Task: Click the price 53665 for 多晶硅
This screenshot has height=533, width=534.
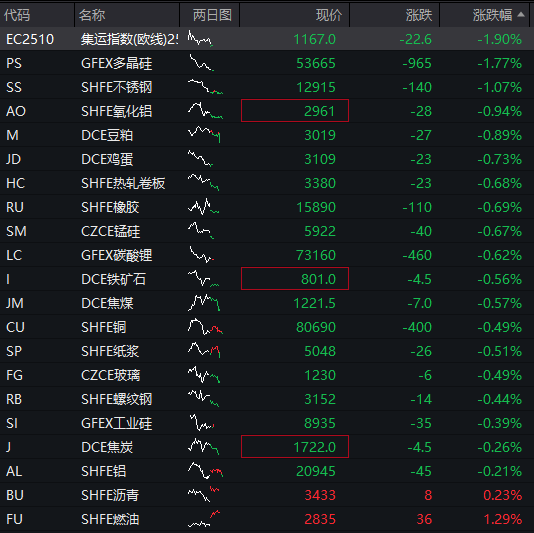Action: pos(316,63)
